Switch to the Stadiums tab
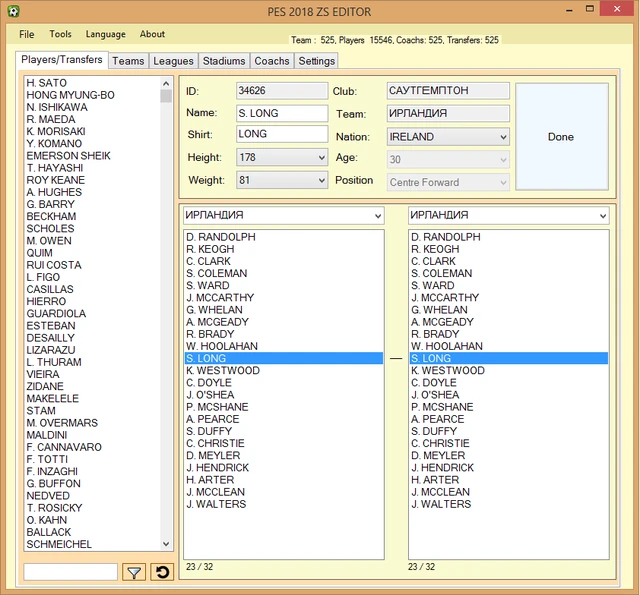The height and width of the screenshot is (595, 640). click(223, 61)
